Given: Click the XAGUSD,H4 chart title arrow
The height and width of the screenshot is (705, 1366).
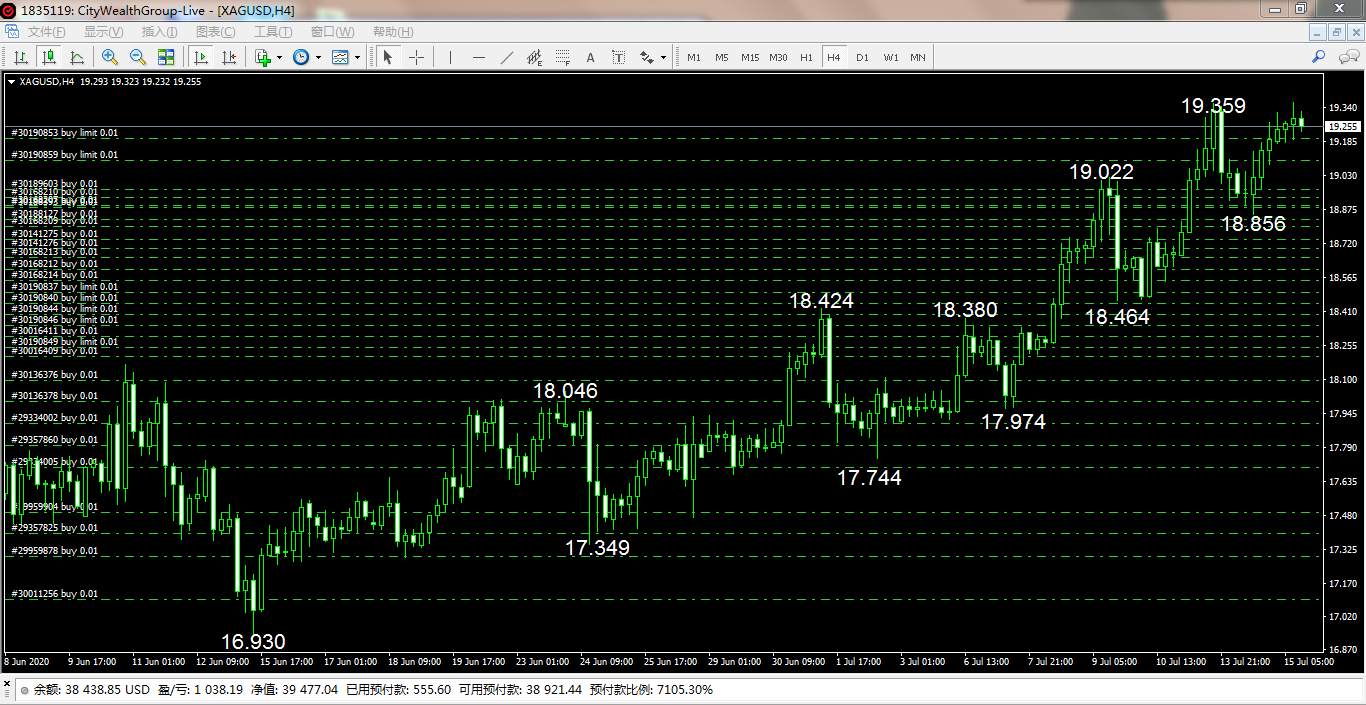Looking at the screenshot, I should (x=11, y=82).
